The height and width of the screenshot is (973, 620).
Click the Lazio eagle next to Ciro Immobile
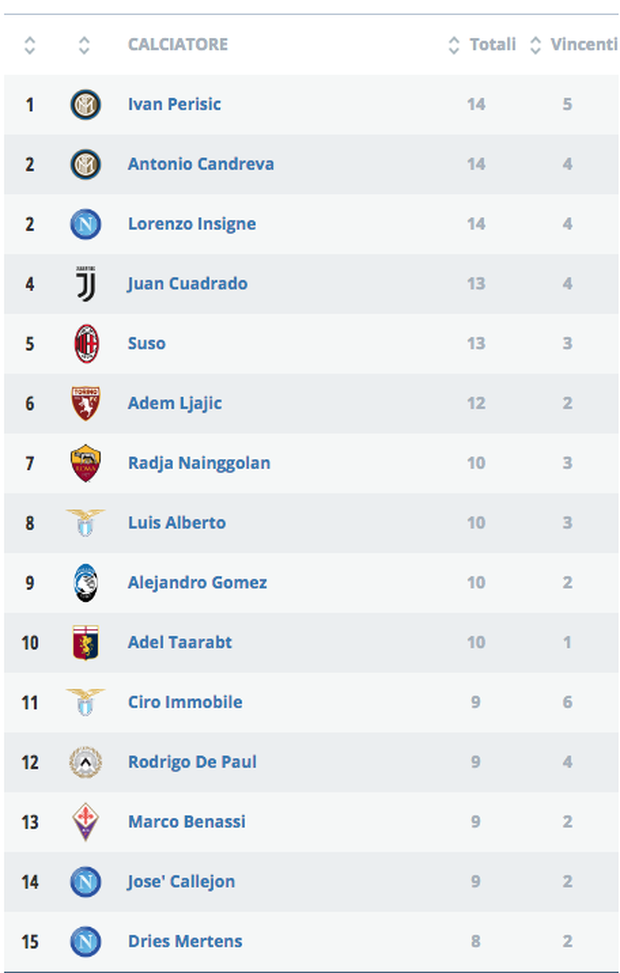click(x=85, y=702)
